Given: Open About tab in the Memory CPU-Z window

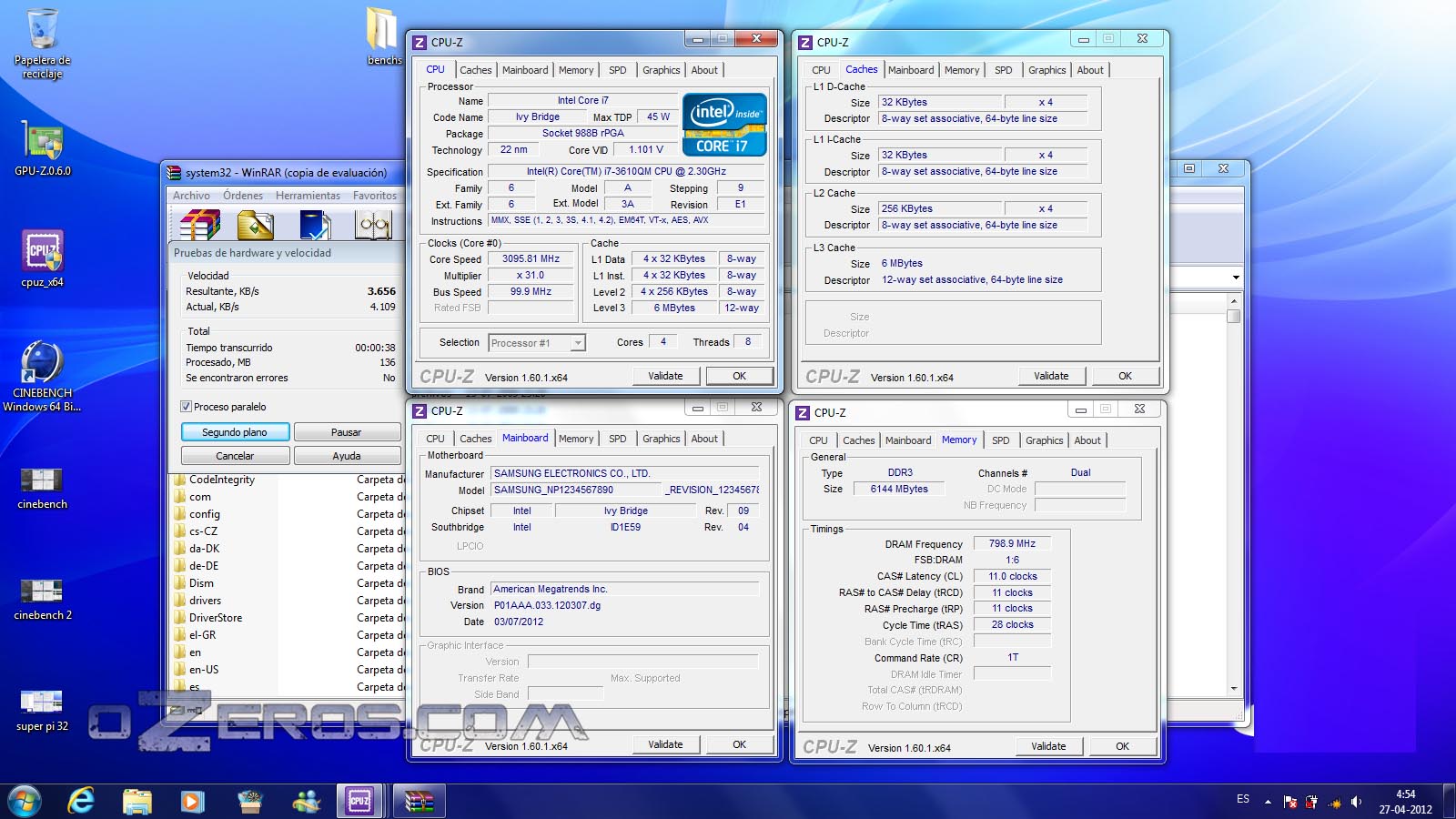Looking at the screenshot, I should pyautogui.click(x=1087, y=440).
